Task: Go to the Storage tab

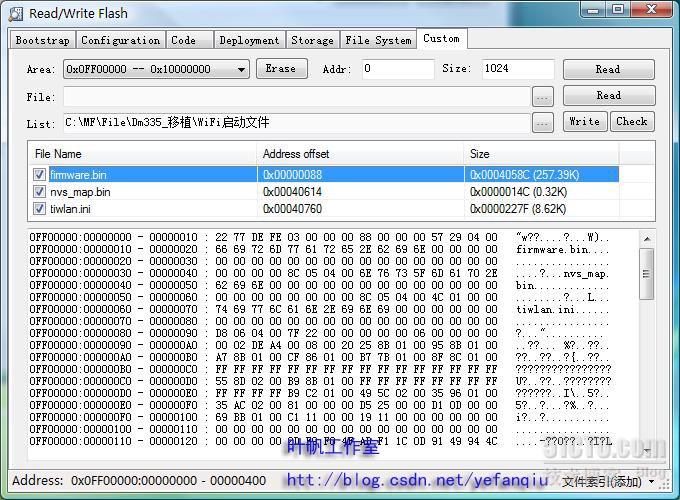Action: click(312, 40)
